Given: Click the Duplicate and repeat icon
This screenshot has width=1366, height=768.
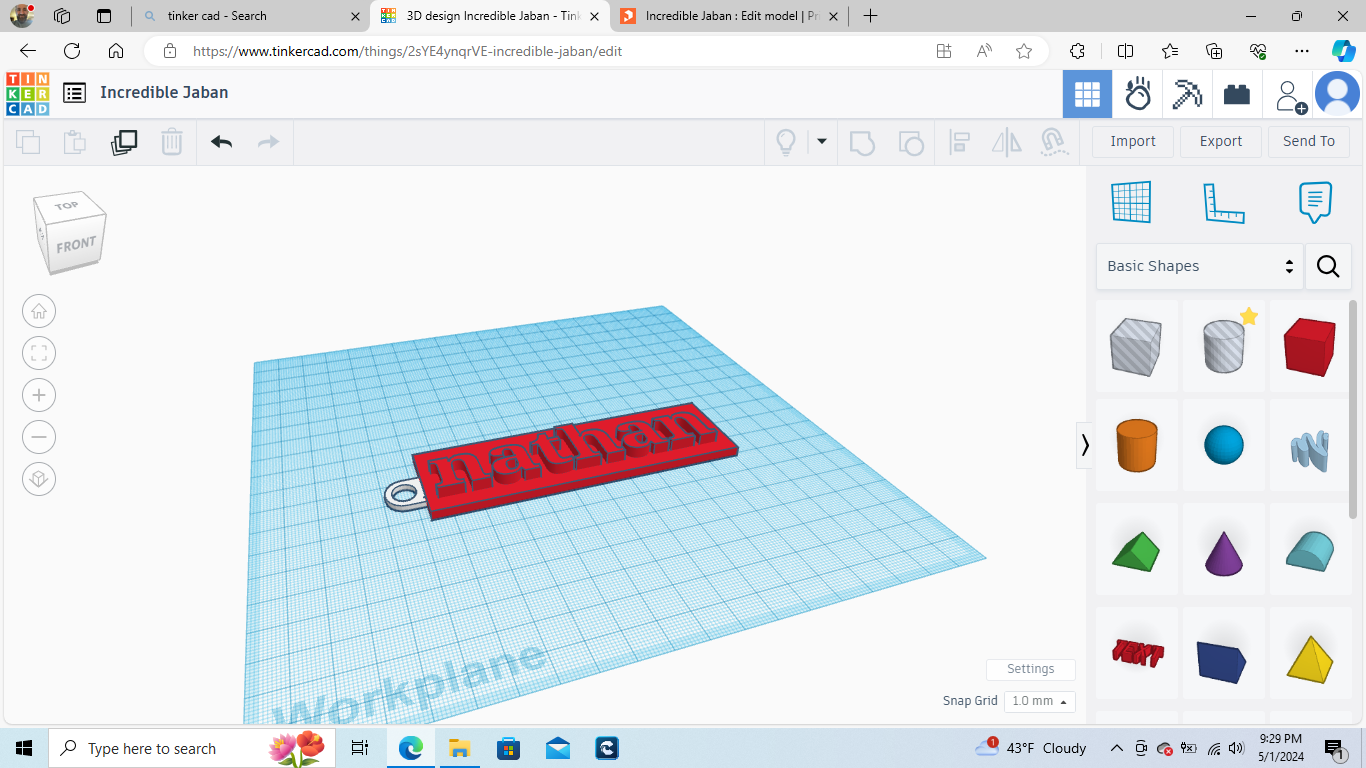Looking at the screenshot, I should tap(124, 142).
